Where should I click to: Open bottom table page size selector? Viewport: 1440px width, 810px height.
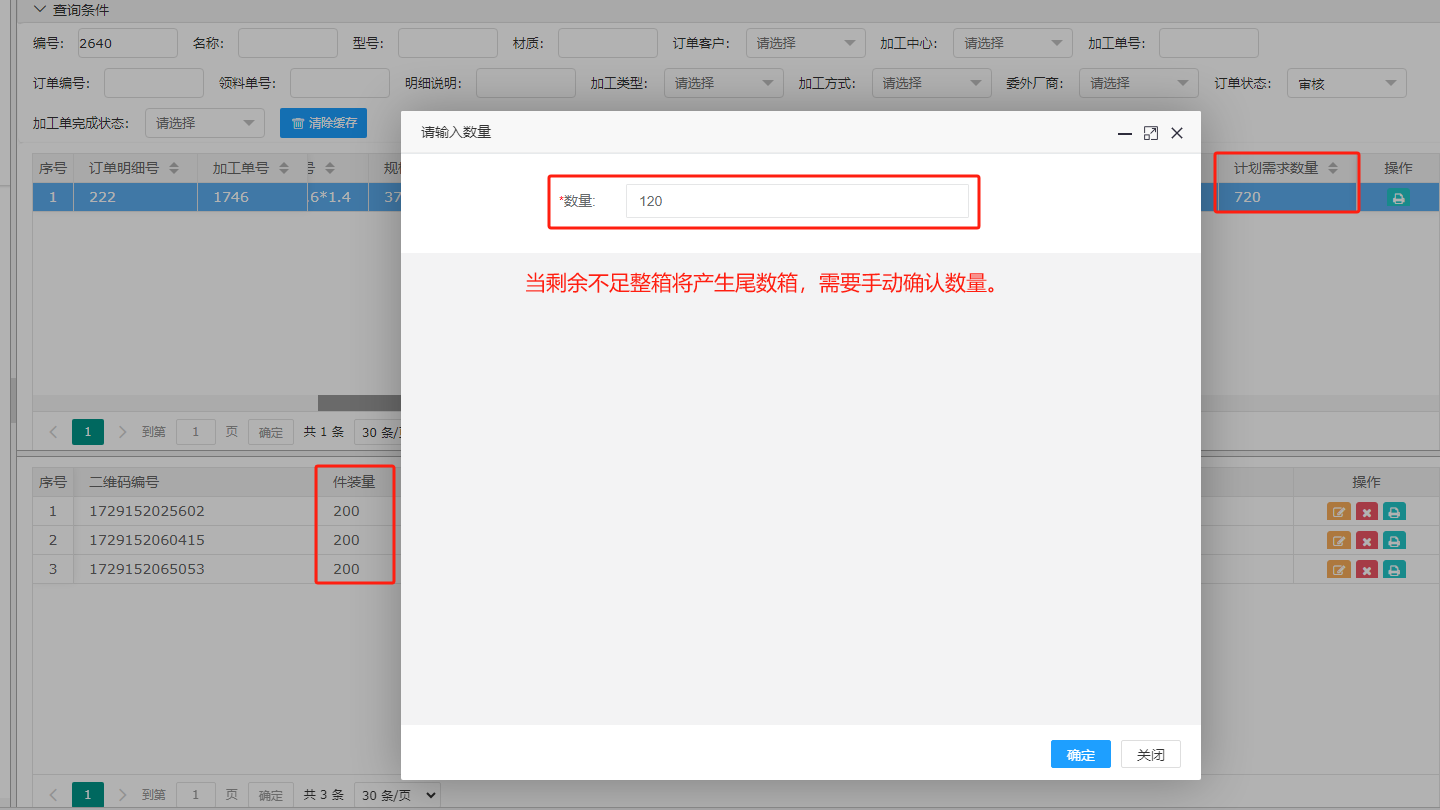click(397, 795)
